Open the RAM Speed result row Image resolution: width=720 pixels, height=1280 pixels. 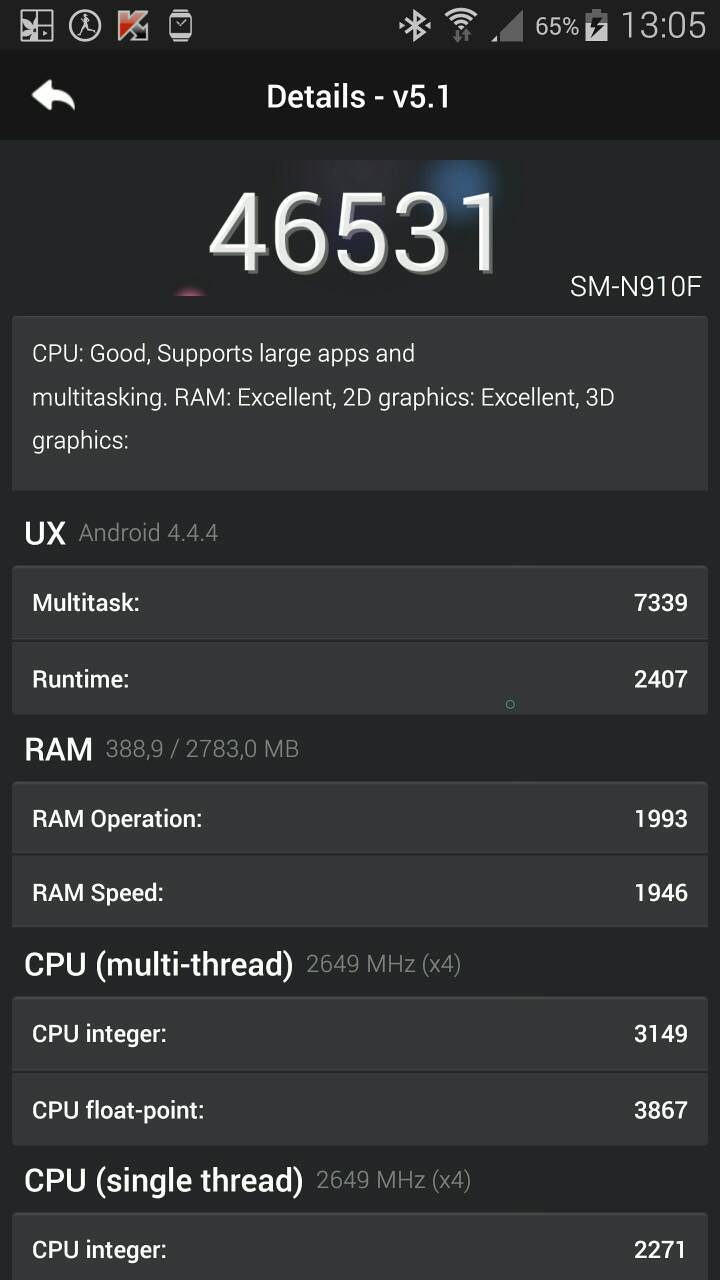click(359, 893)
